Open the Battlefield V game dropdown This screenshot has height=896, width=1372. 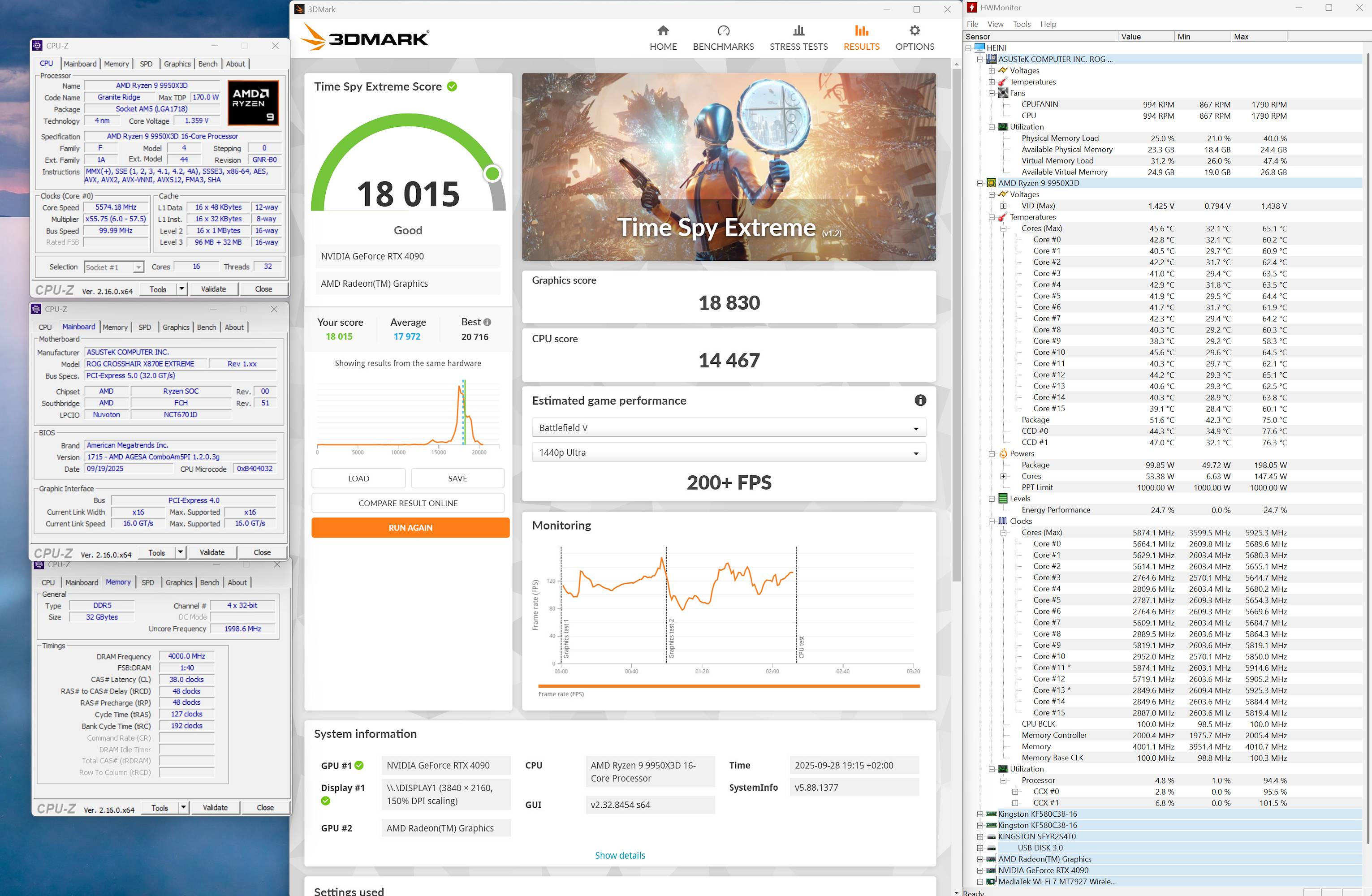728,427
